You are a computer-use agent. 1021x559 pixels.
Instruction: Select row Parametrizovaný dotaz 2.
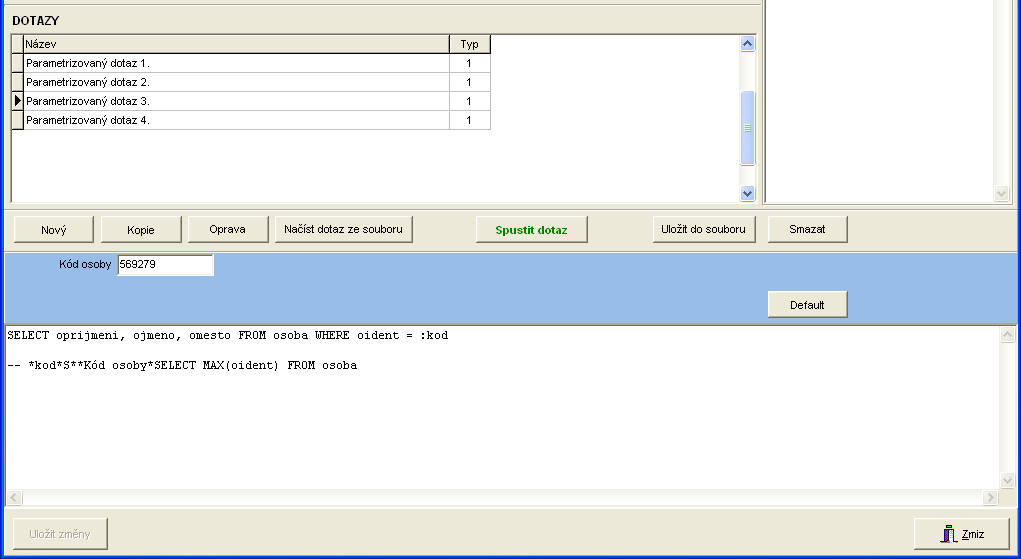coord(236,82)
